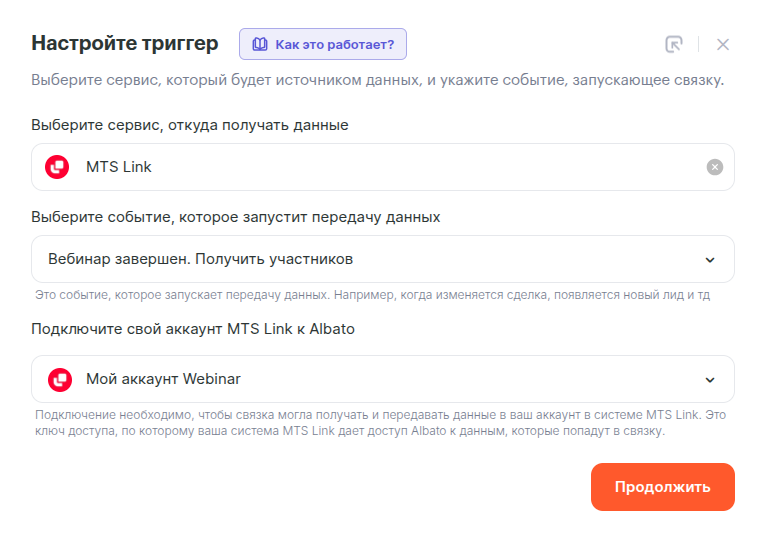Click the MTS Link logo in service field

coord(58,167)
